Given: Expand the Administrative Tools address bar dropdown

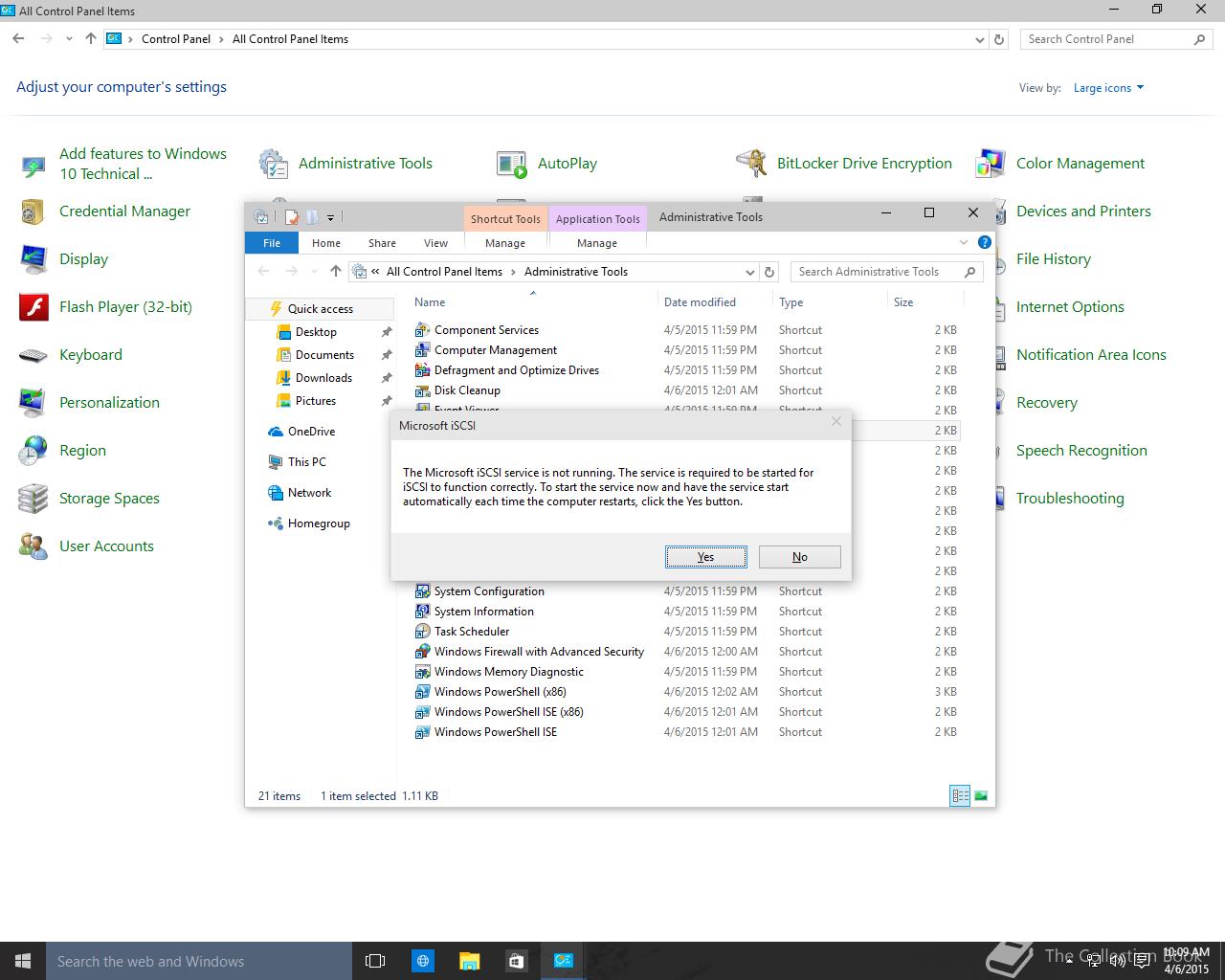Looking at the screenshot, I should [749, 272].
